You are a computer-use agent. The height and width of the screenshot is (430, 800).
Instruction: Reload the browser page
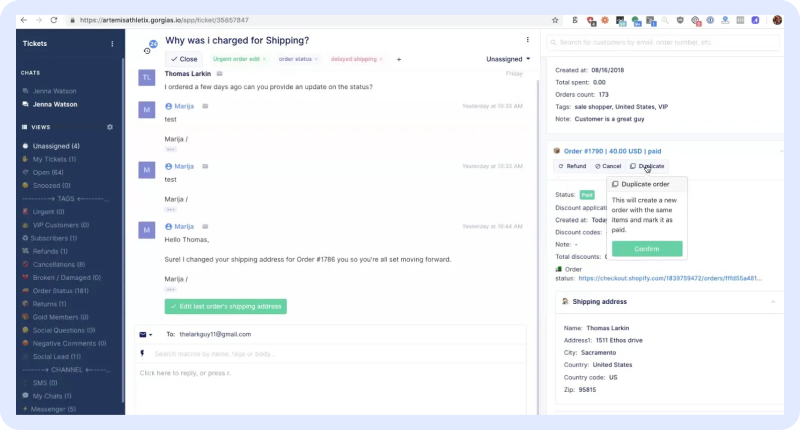click(54, 20)
